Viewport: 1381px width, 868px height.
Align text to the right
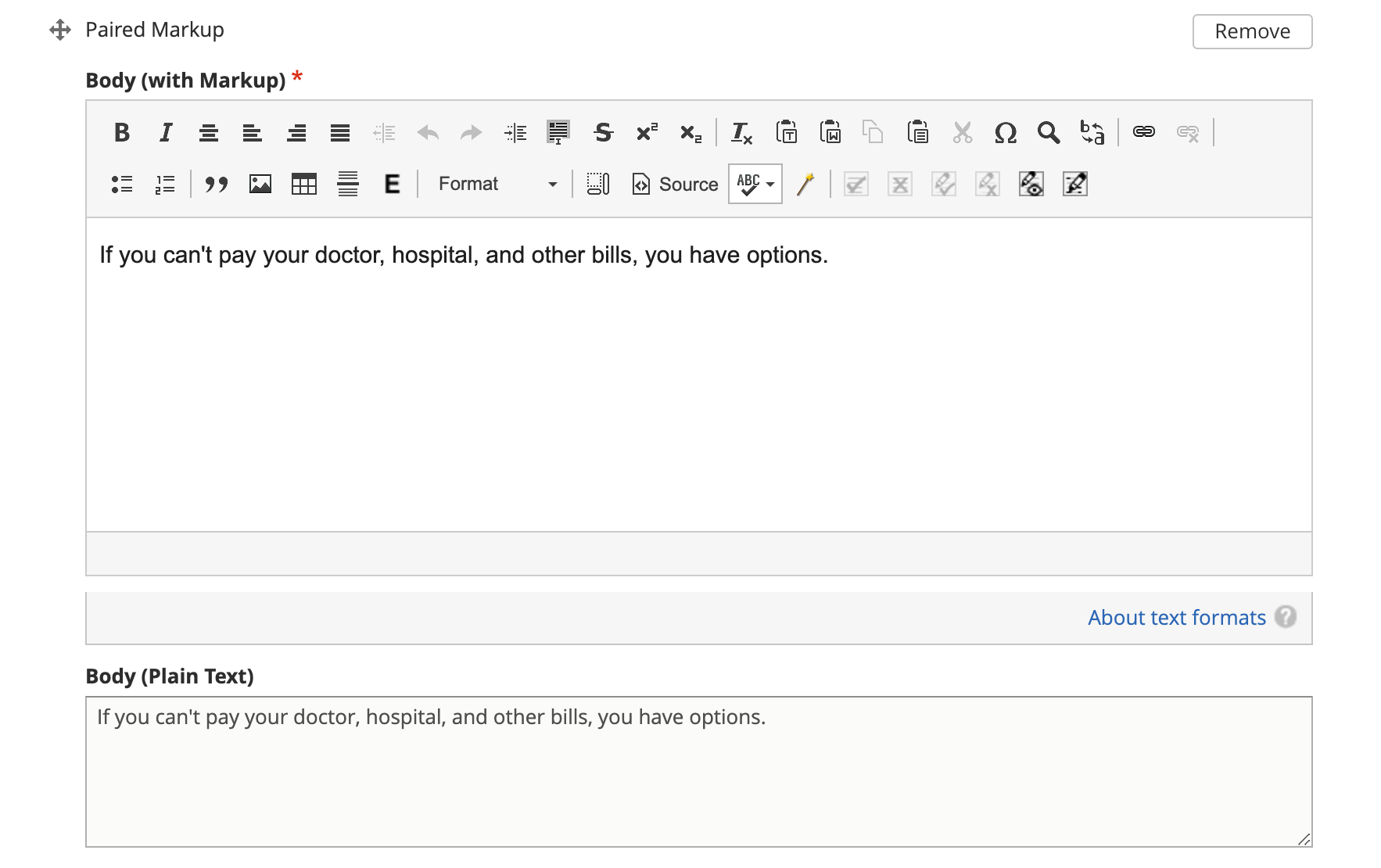pos(296,132)
